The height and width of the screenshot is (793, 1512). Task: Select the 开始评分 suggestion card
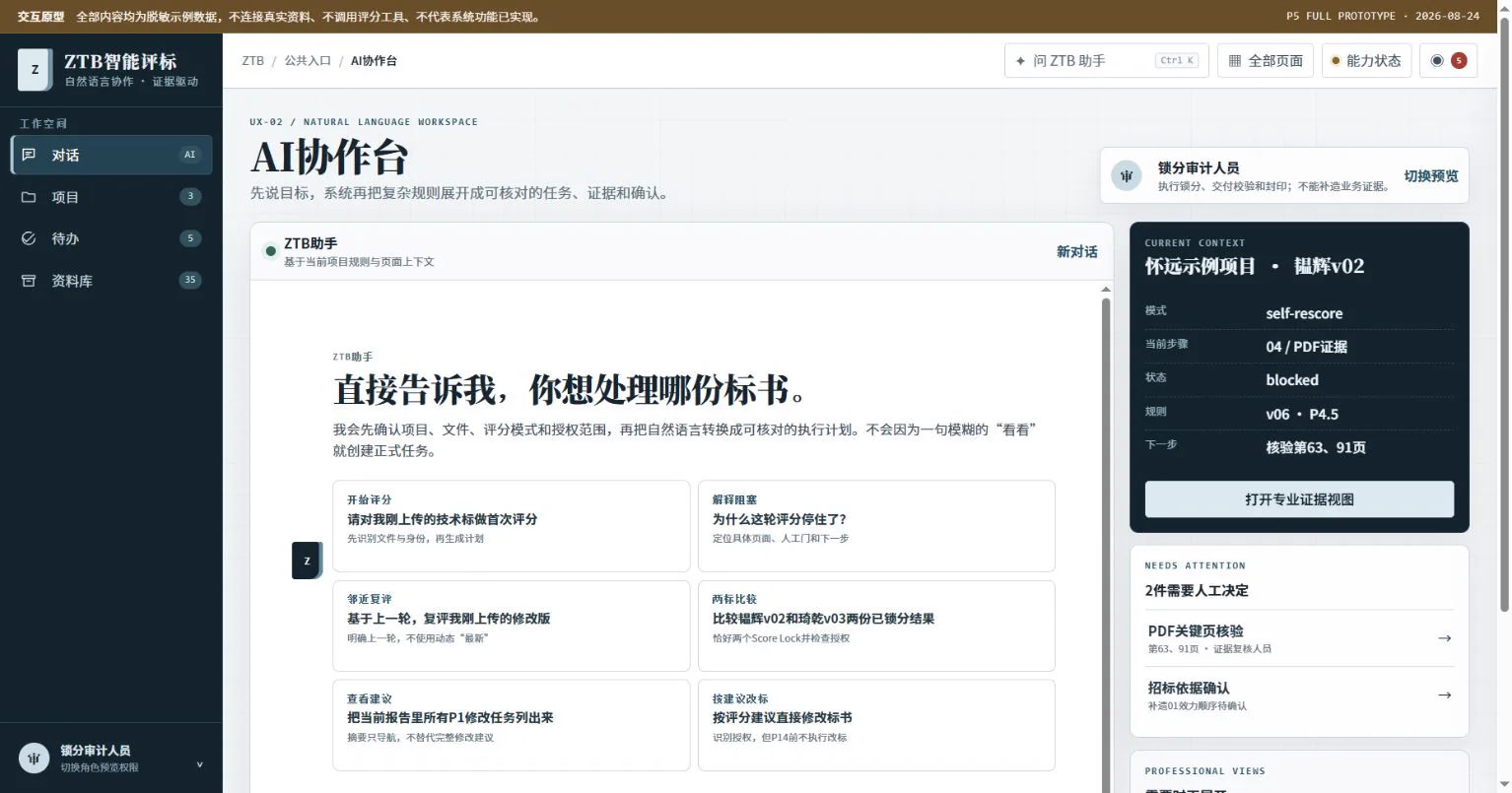(x=512, y=526)
